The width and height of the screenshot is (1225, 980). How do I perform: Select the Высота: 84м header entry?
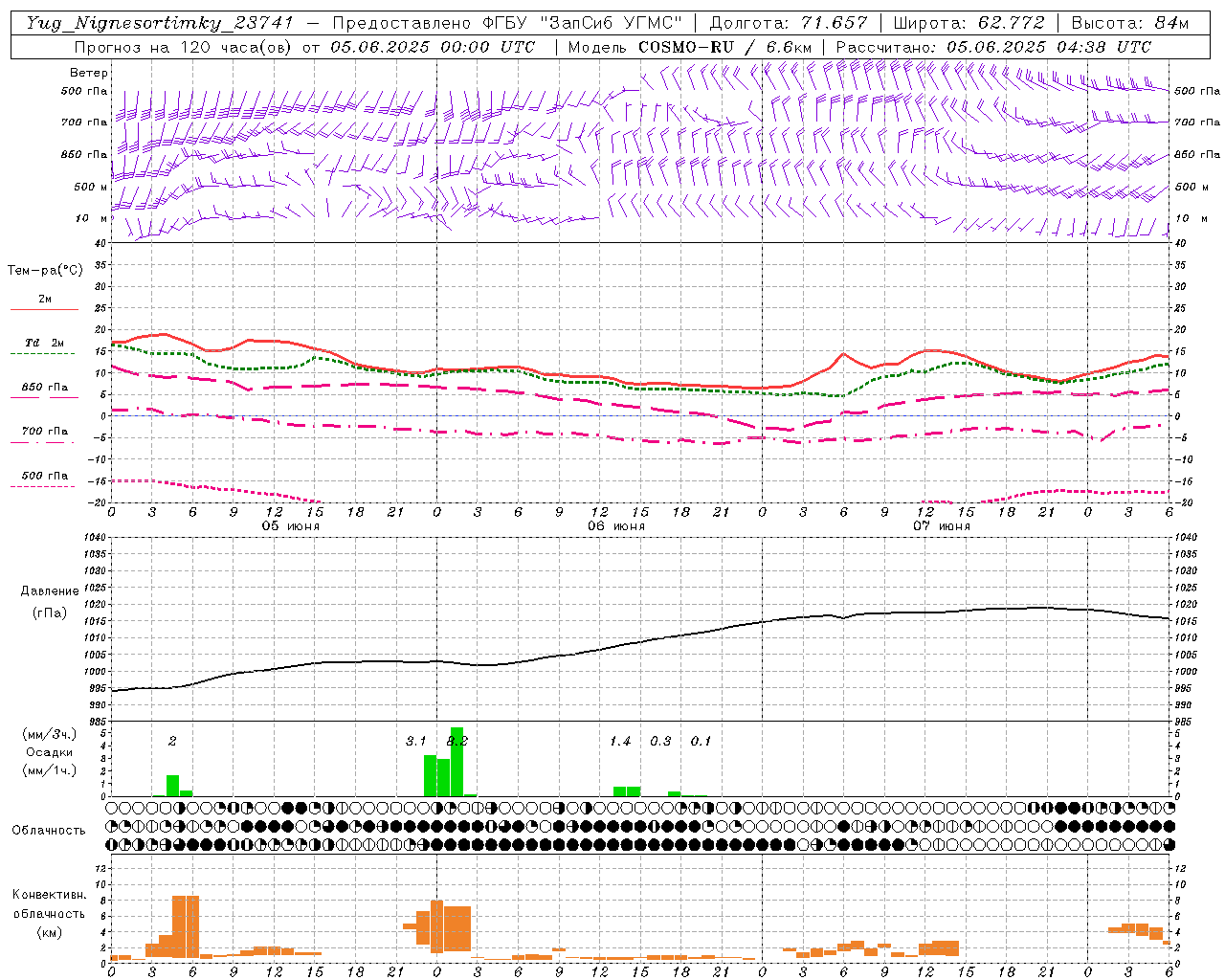pyautogui.click(x=1129, y=23)
